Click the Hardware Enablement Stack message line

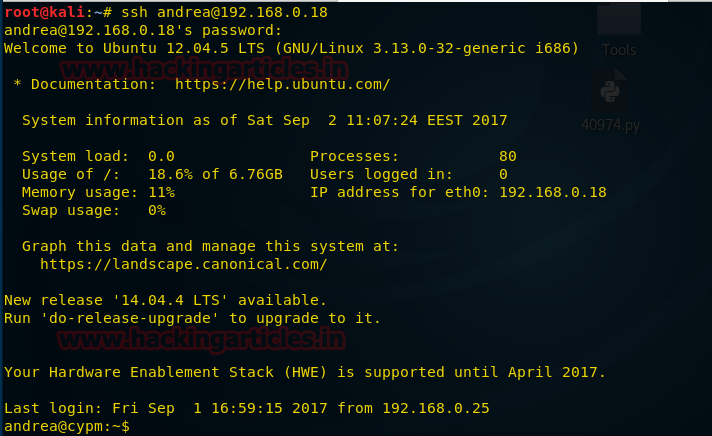(305, 372)
